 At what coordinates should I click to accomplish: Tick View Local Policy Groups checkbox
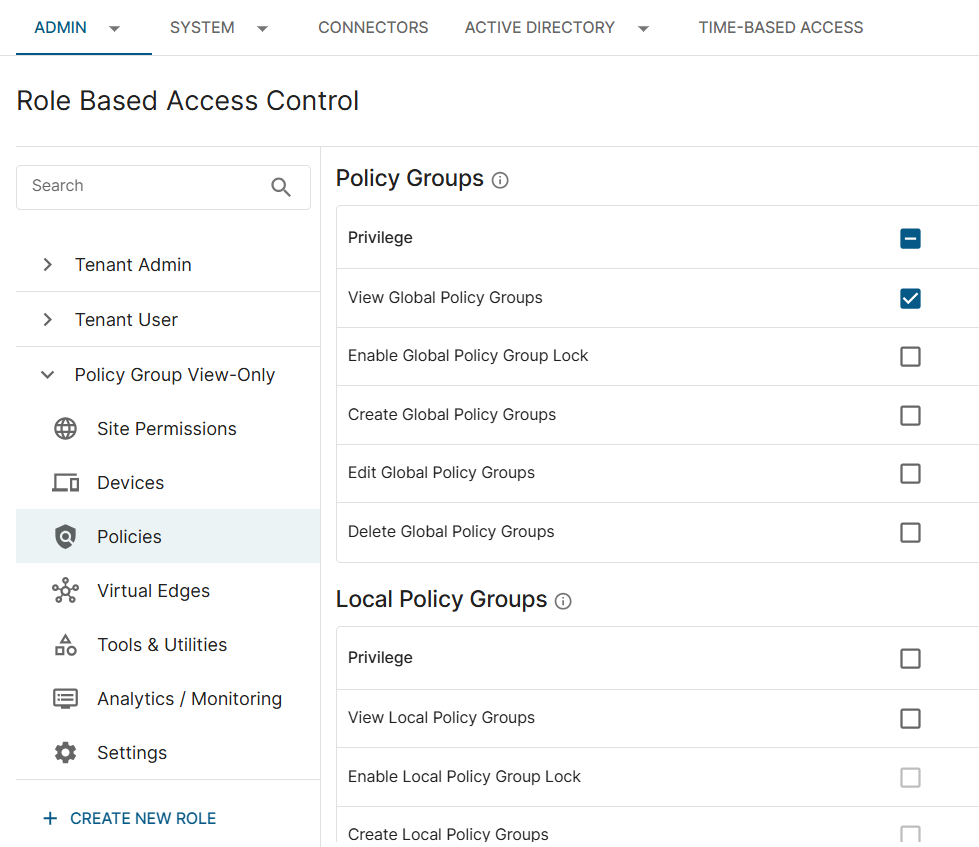910,718
